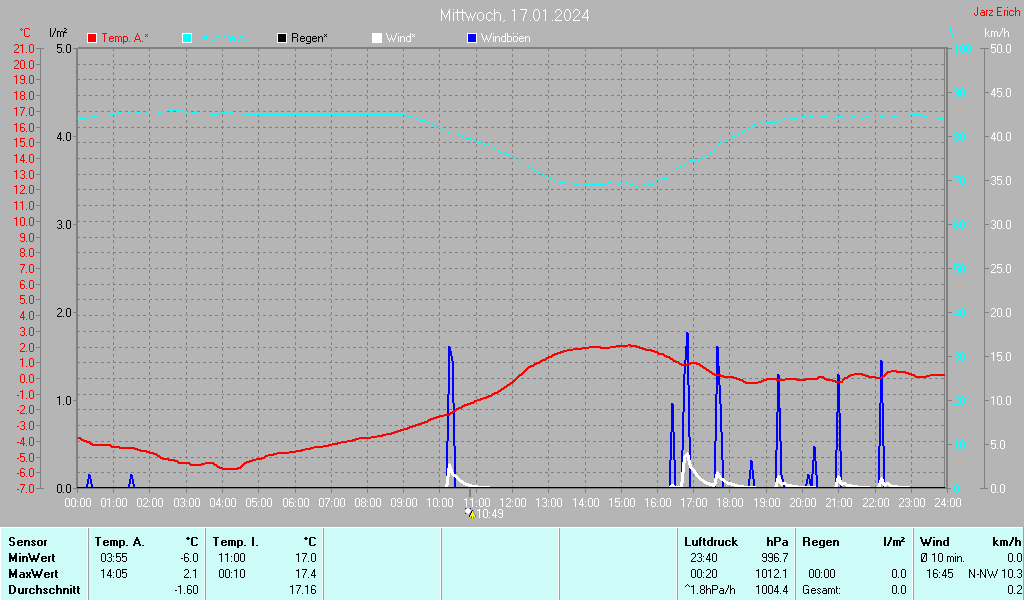1024x600 pixels.
Task: Click the 'Luftdruck' column header
Action: (x=711, y=542)
